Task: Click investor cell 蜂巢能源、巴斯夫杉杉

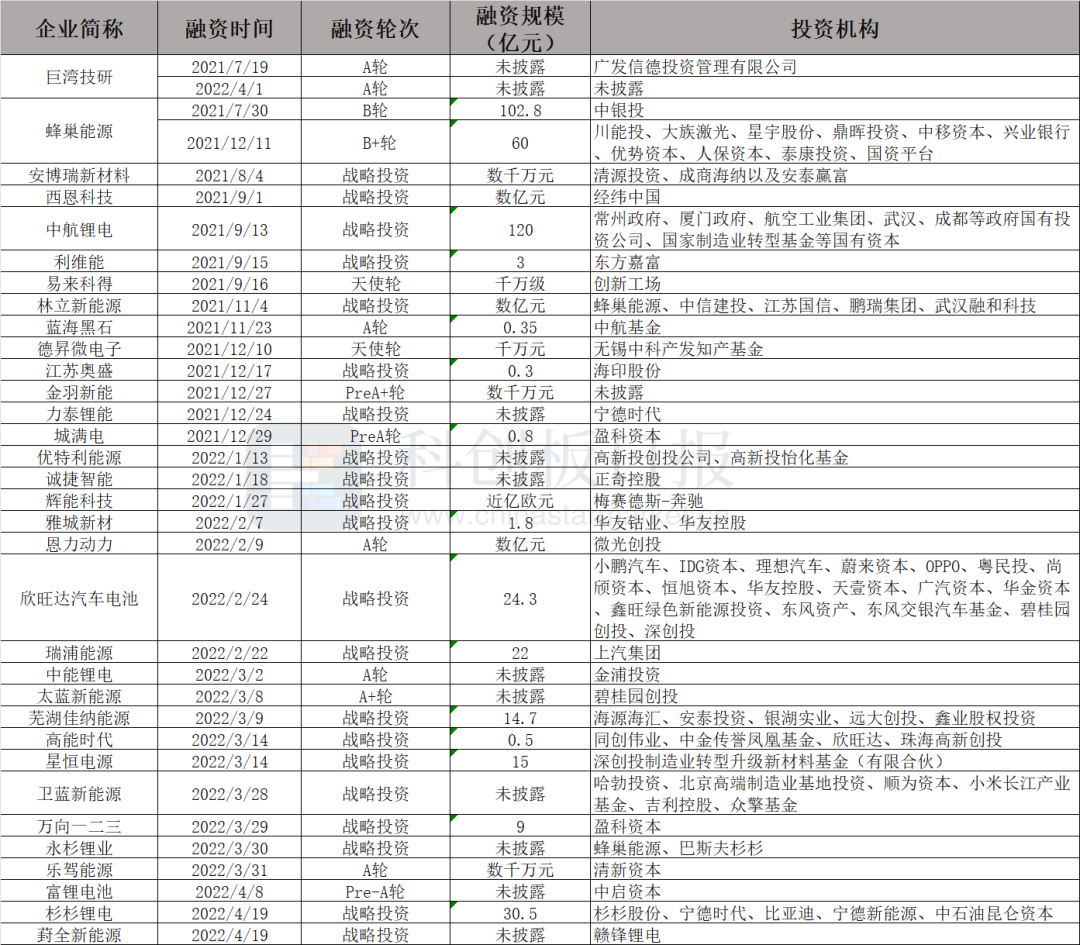Action: 835,848
